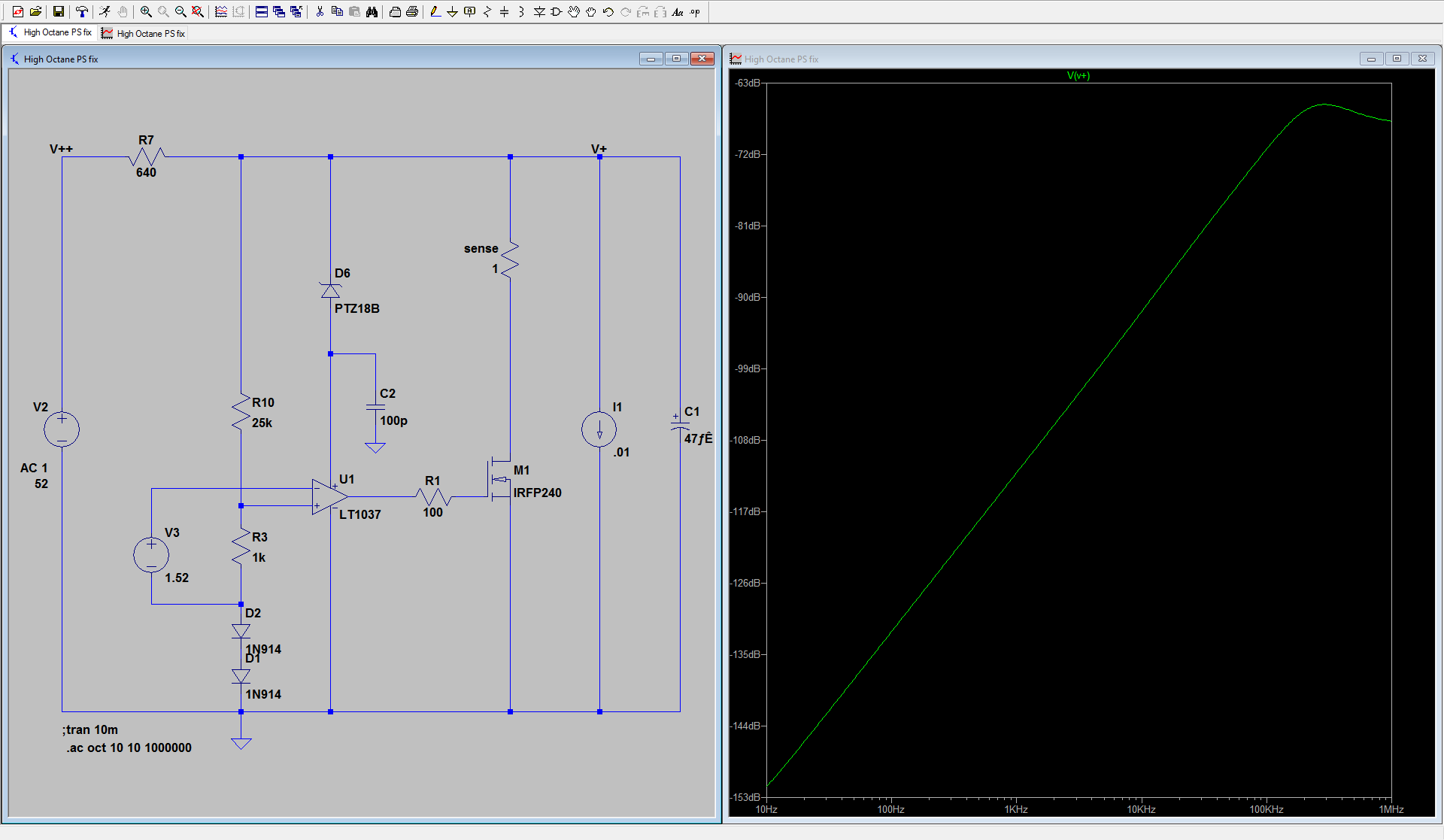Image resolution: width=1444 pixels, height=840 pixels.
Task: Zoom out using the magnifier minus icon
Action: (180, 11)
